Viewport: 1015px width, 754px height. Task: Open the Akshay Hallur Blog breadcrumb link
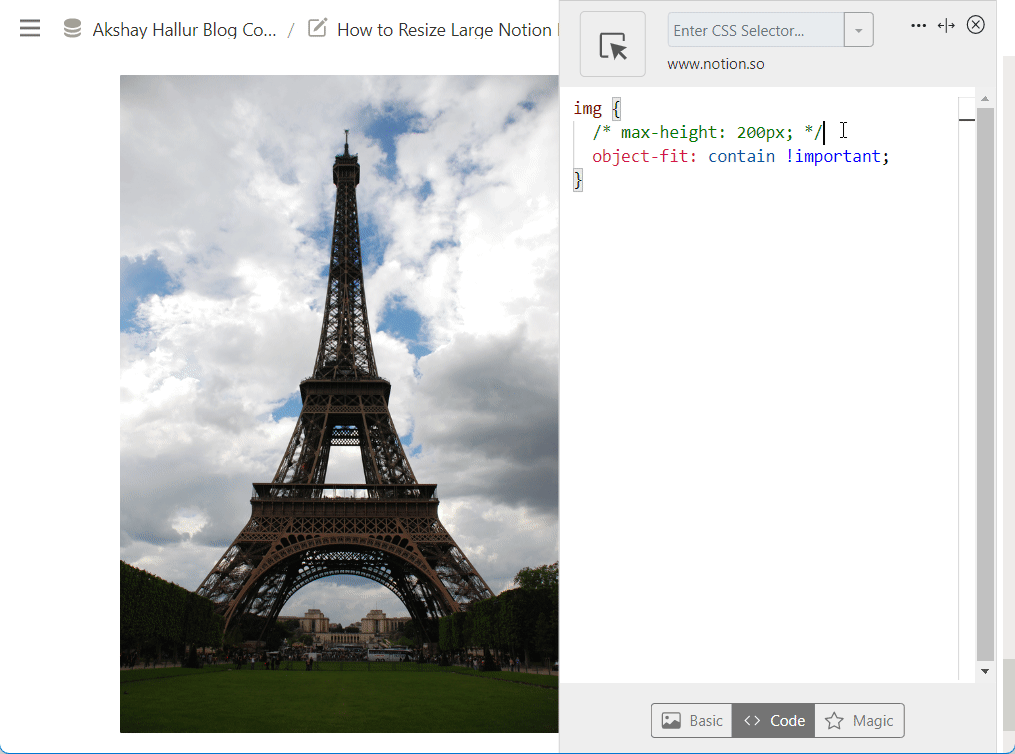pos(185,29)
